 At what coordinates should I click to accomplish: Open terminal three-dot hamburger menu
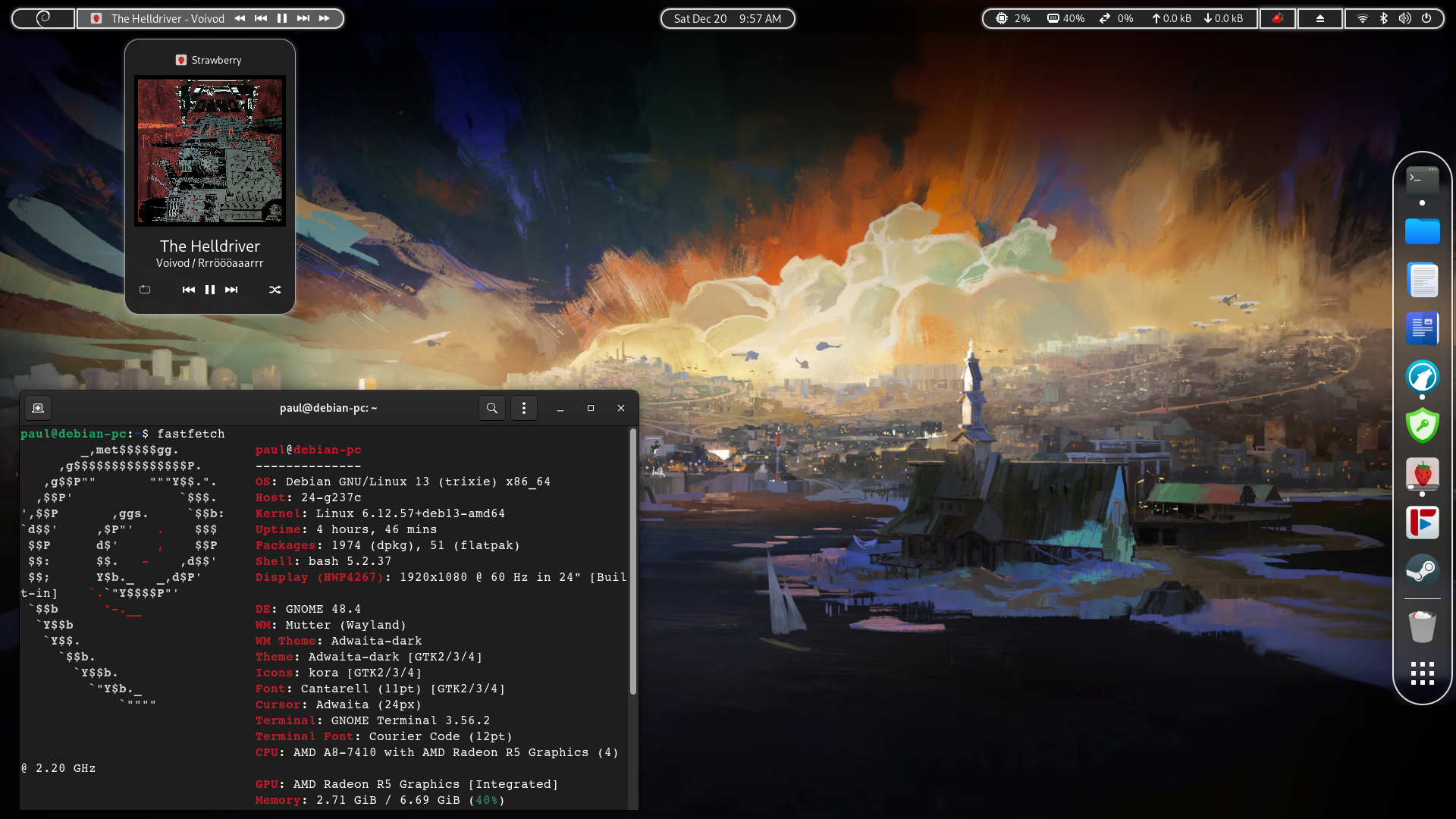[524, 408]
